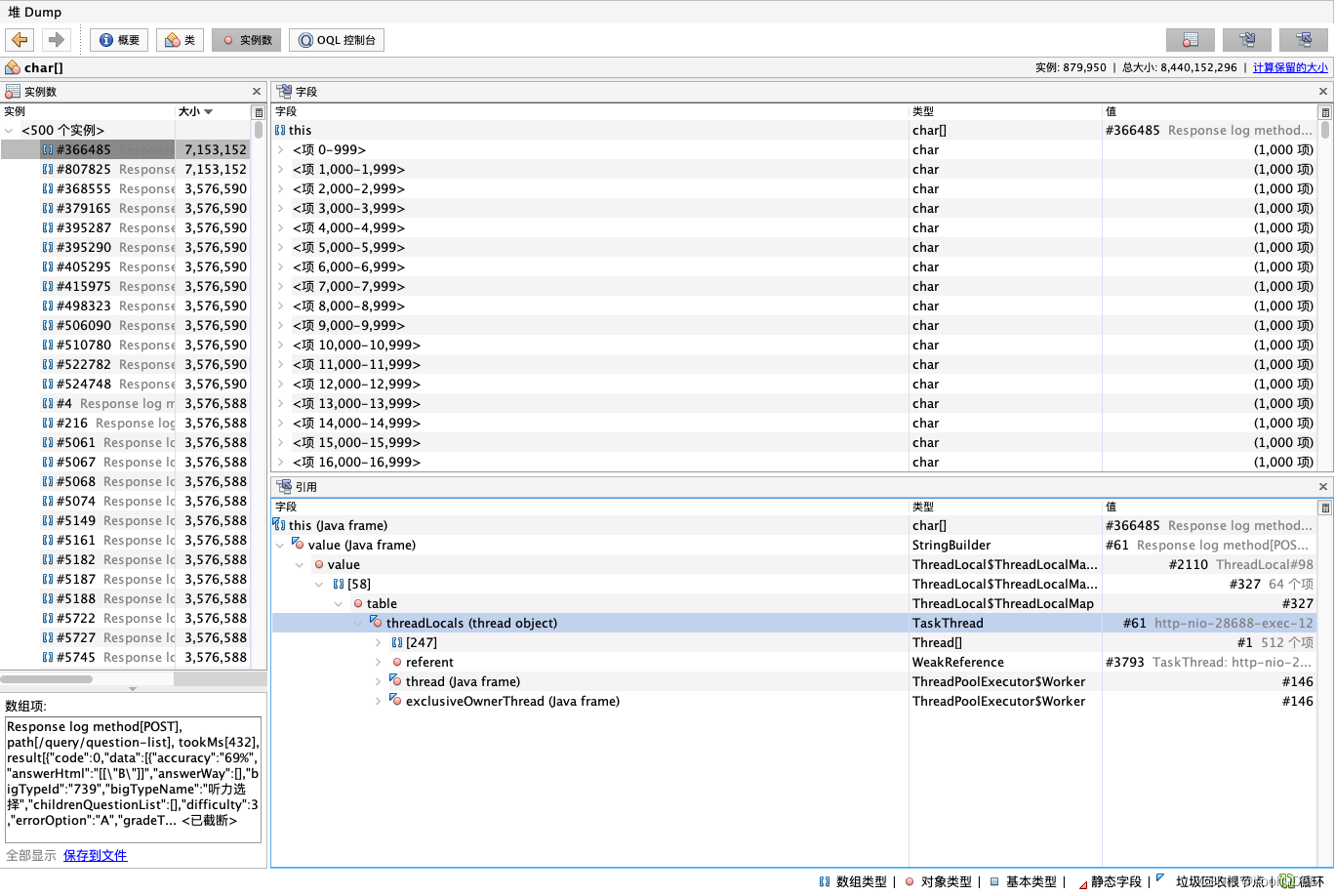
Task: Switch to the 实例数 (Instances) view
Action: (247, 40)
